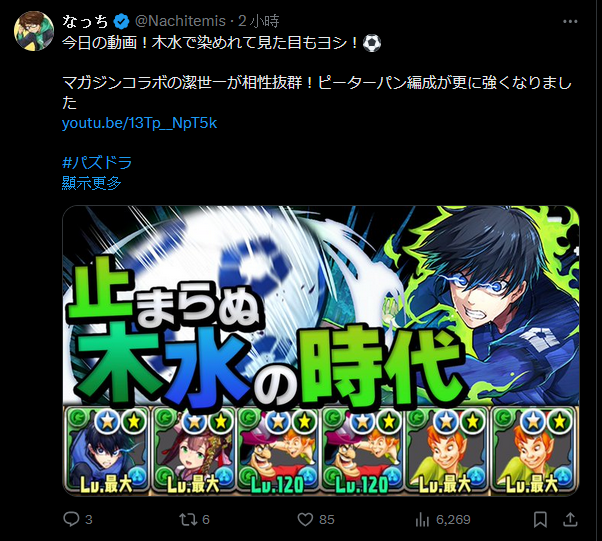
Task: Open the three-dot more options menu
Action: [x=570, y=22]
